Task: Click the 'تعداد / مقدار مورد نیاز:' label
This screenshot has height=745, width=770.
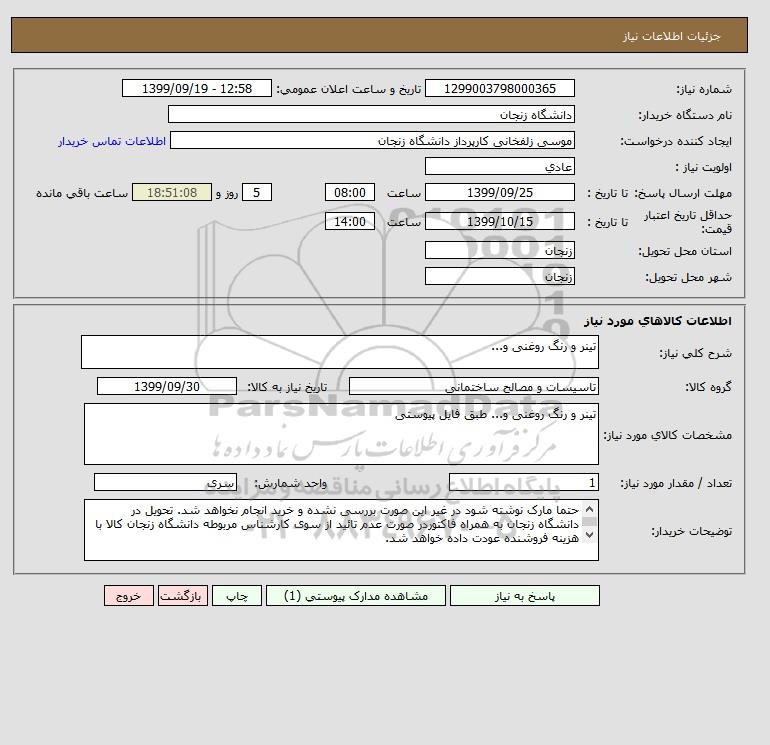Action: tap(676, 483)
